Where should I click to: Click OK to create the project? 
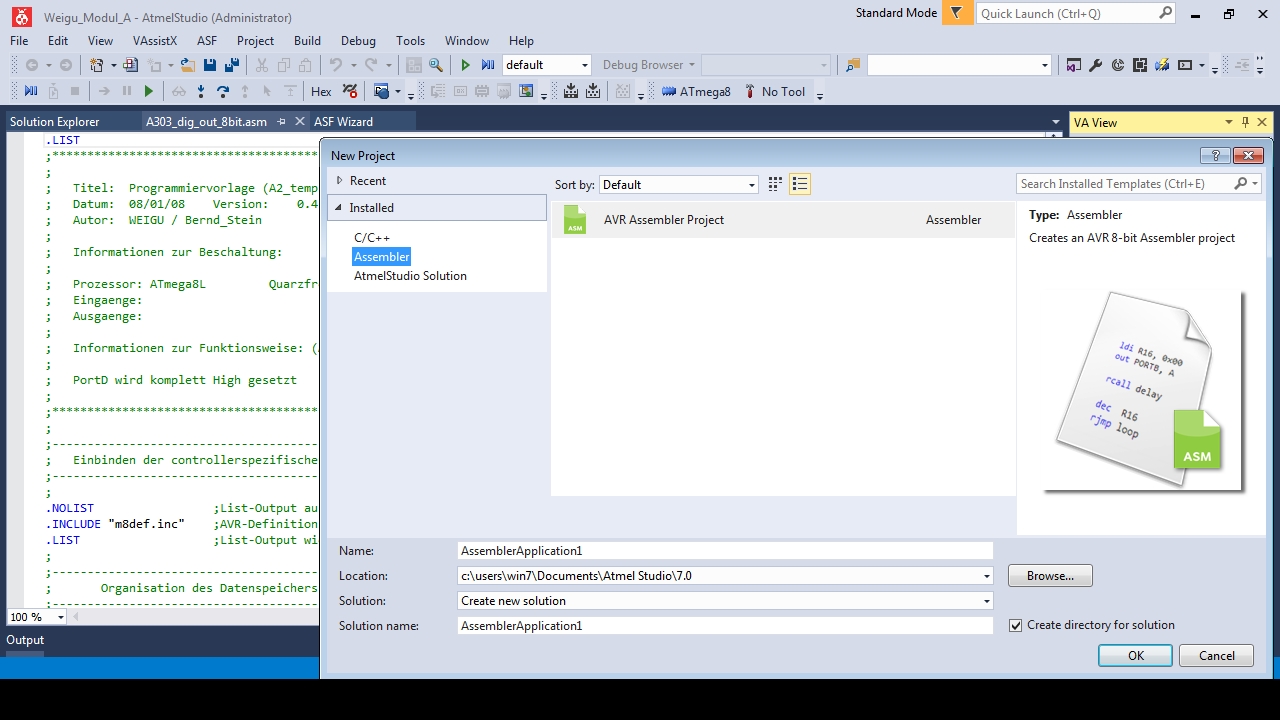click(x=1135, y=656)
